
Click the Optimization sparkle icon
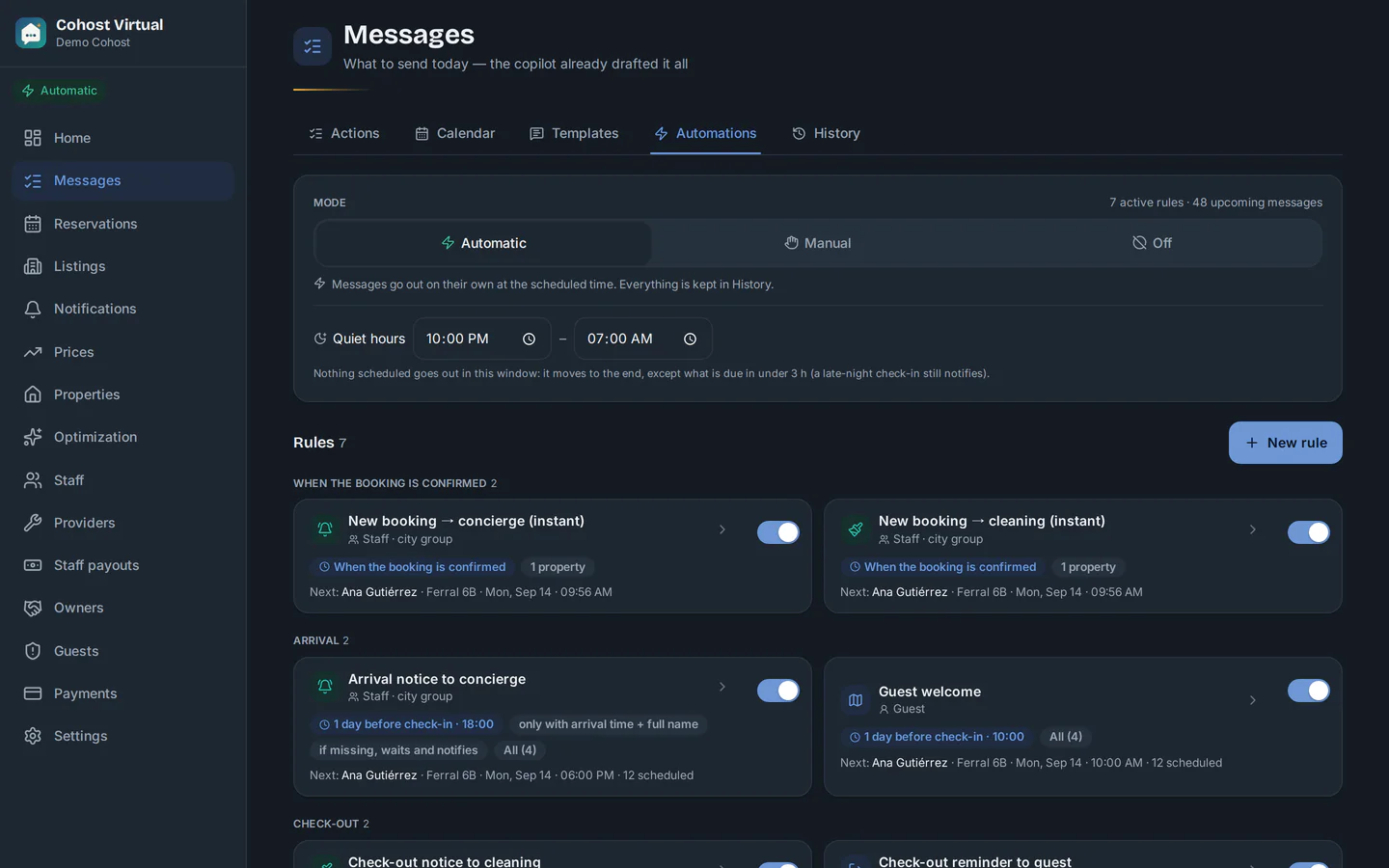pyautogui.click(x=33, y=437)
